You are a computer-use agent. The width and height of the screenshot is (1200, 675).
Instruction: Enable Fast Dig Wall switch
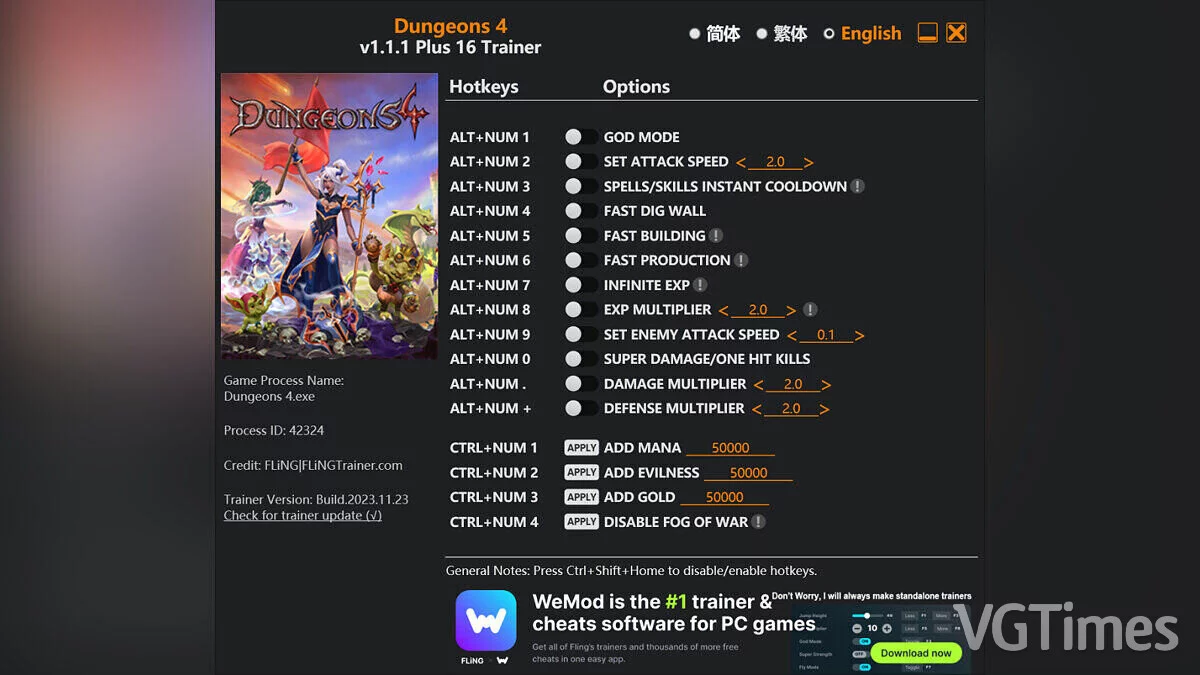pyautogui.click(x=581, y=211)
